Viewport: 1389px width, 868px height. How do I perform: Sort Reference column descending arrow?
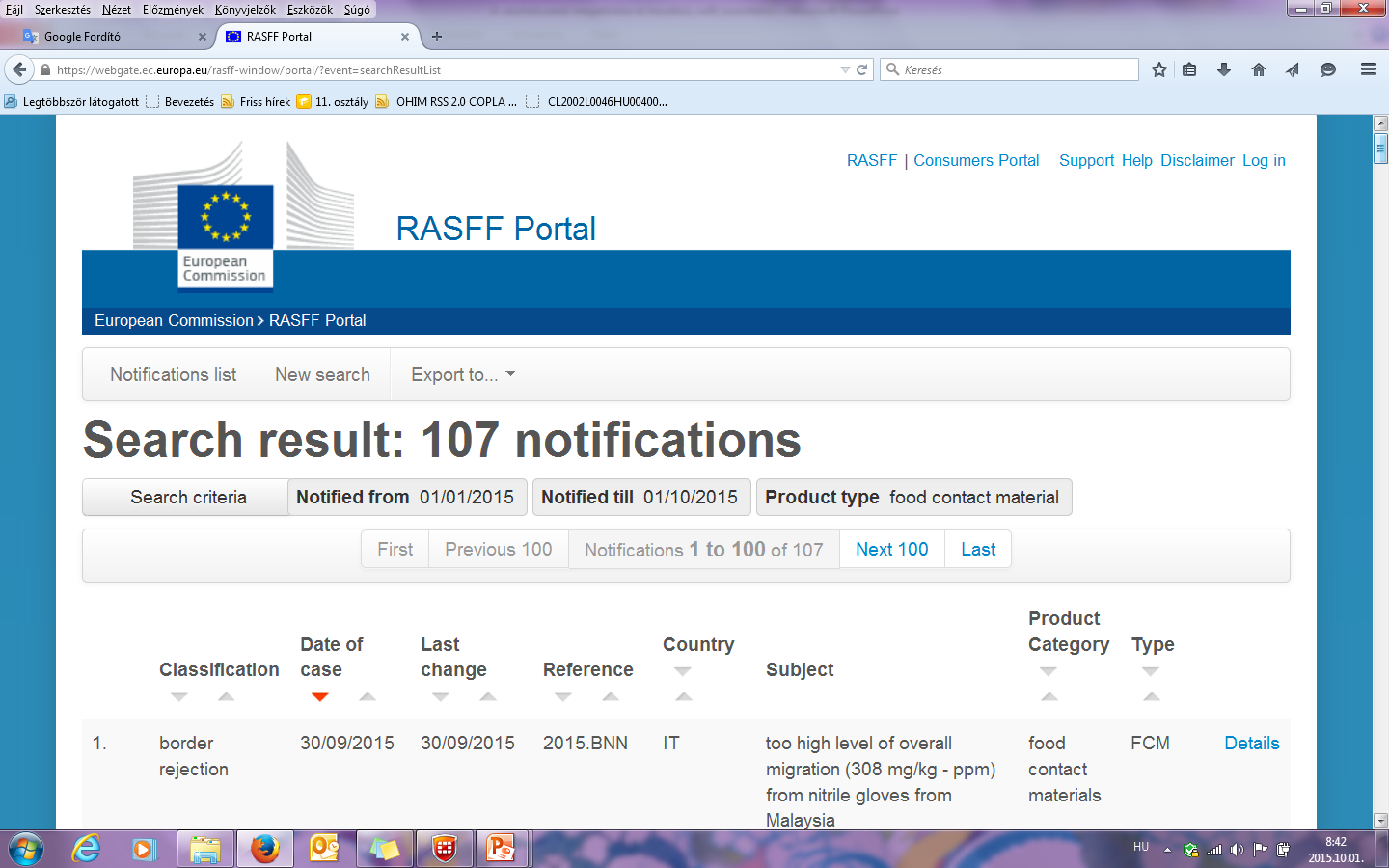click(563, 696)
